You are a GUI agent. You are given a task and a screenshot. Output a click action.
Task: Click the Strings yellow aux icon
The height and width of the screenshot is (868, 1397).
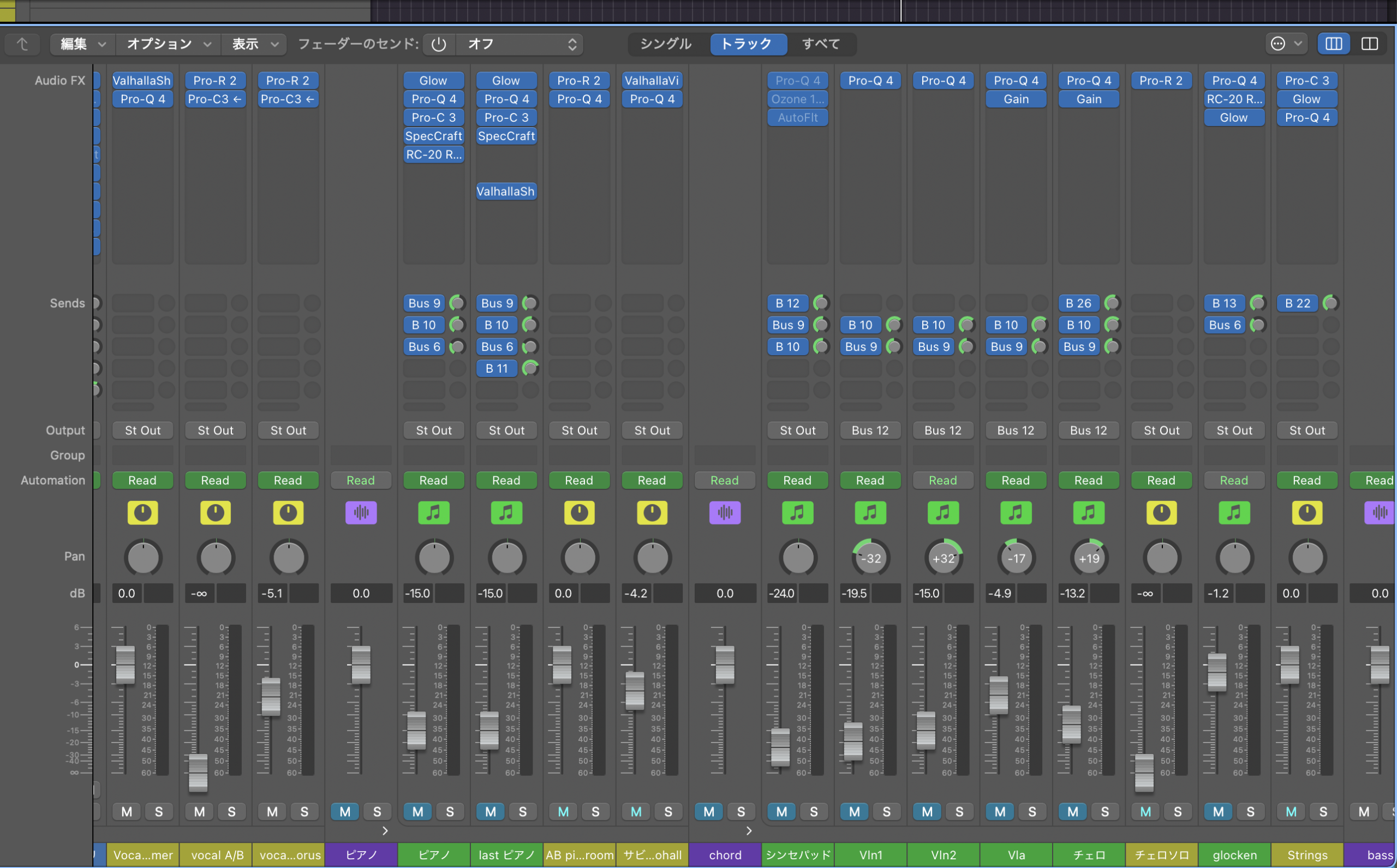(x=1307, y=513)
